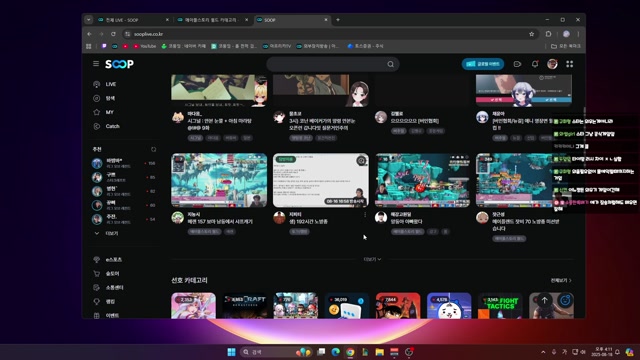Select first recommended streamer with 156 viewers

pyautogui.click(x=123, y=163)
